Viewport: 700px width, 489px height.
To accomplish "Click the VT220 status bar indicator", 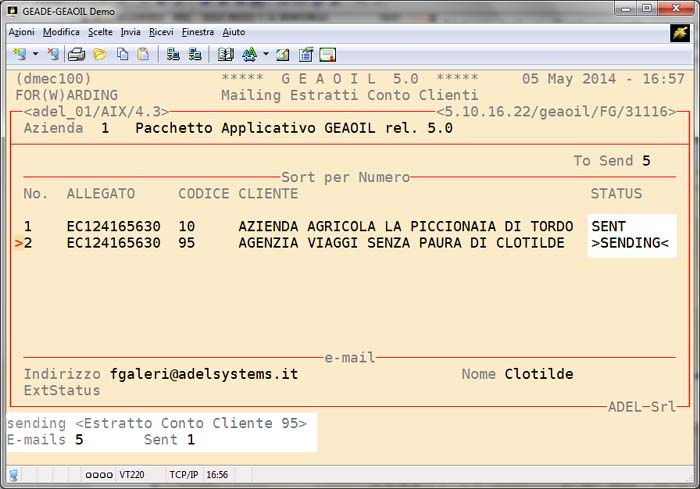I will click(x=132, y=475).
